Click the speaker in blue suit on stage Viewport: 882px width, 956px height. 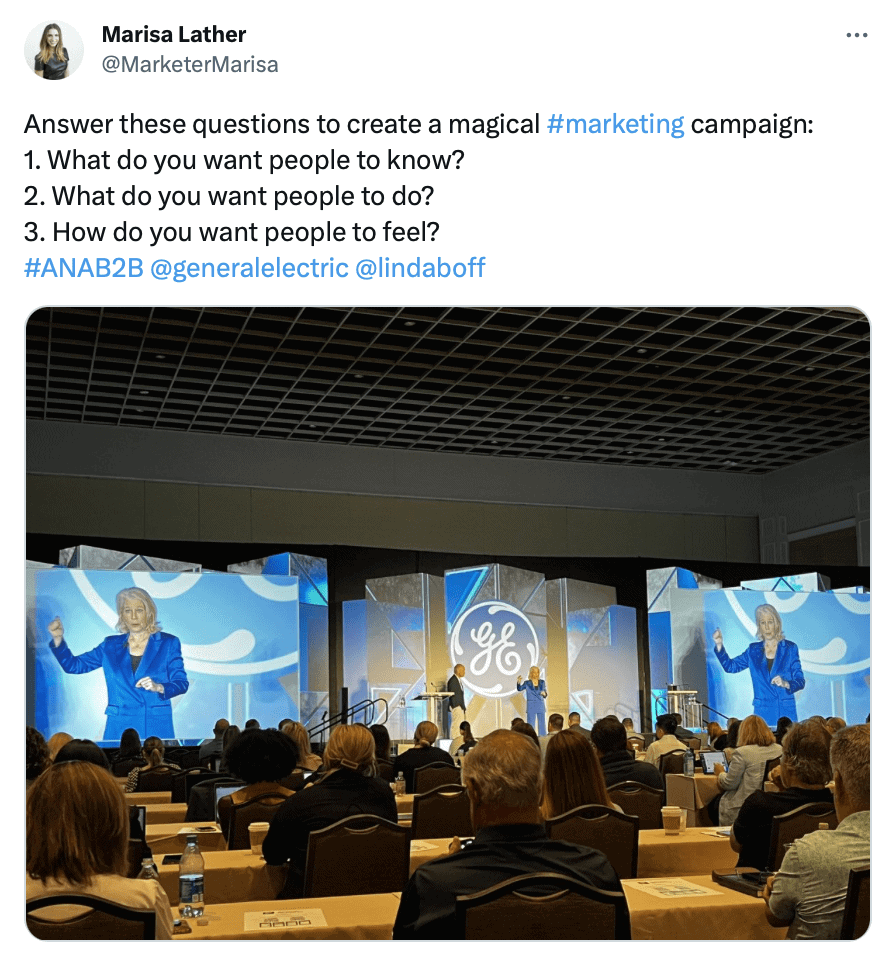click(x=533, y=701)
